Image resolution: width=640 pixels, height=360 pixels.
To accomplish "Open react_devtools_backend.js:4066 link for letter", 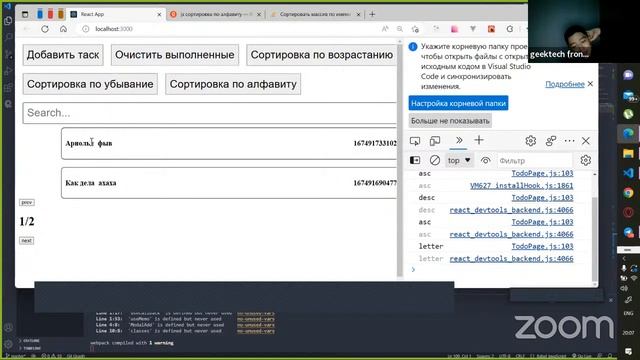I will click(511, 259).
